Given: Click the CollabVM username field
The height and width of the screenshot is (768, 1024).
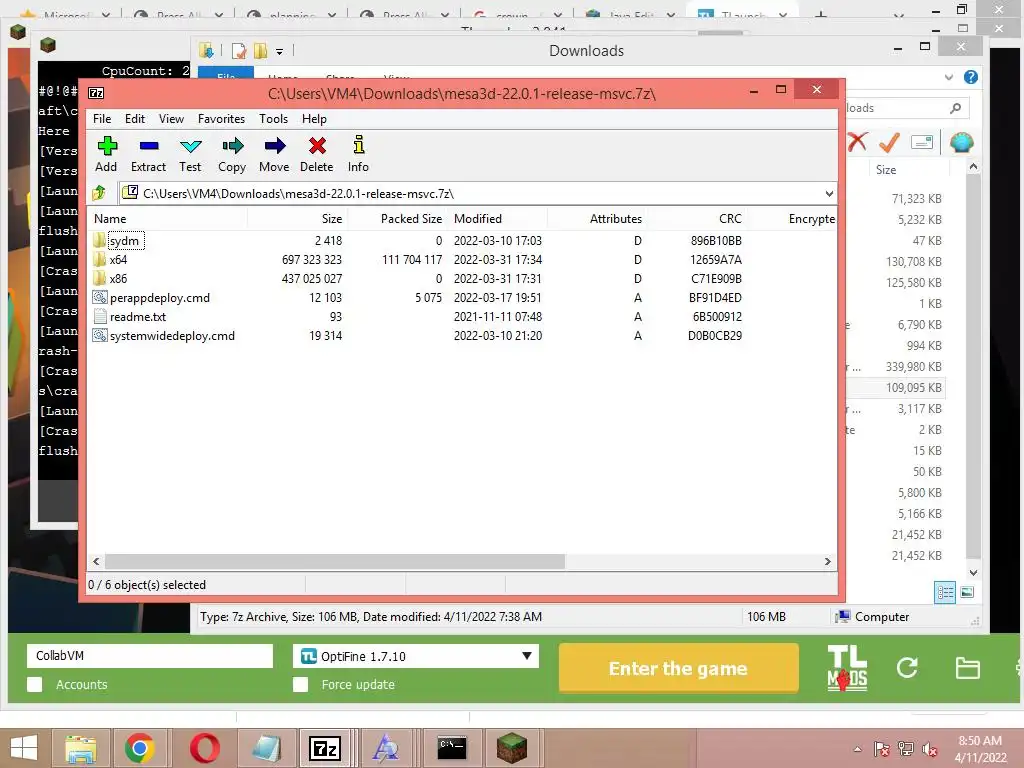Looking at the screenshot, I should click(x=150, y=656).
